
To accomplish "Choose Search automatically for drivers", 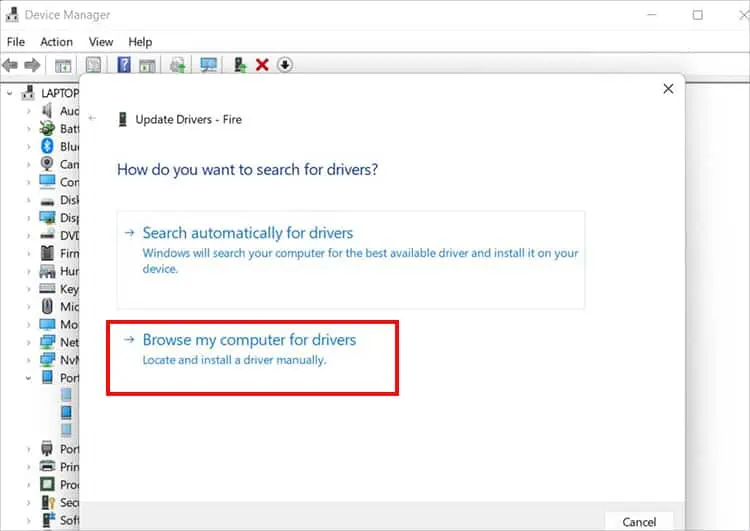I will pyautogui.click(x=351, y=260).
